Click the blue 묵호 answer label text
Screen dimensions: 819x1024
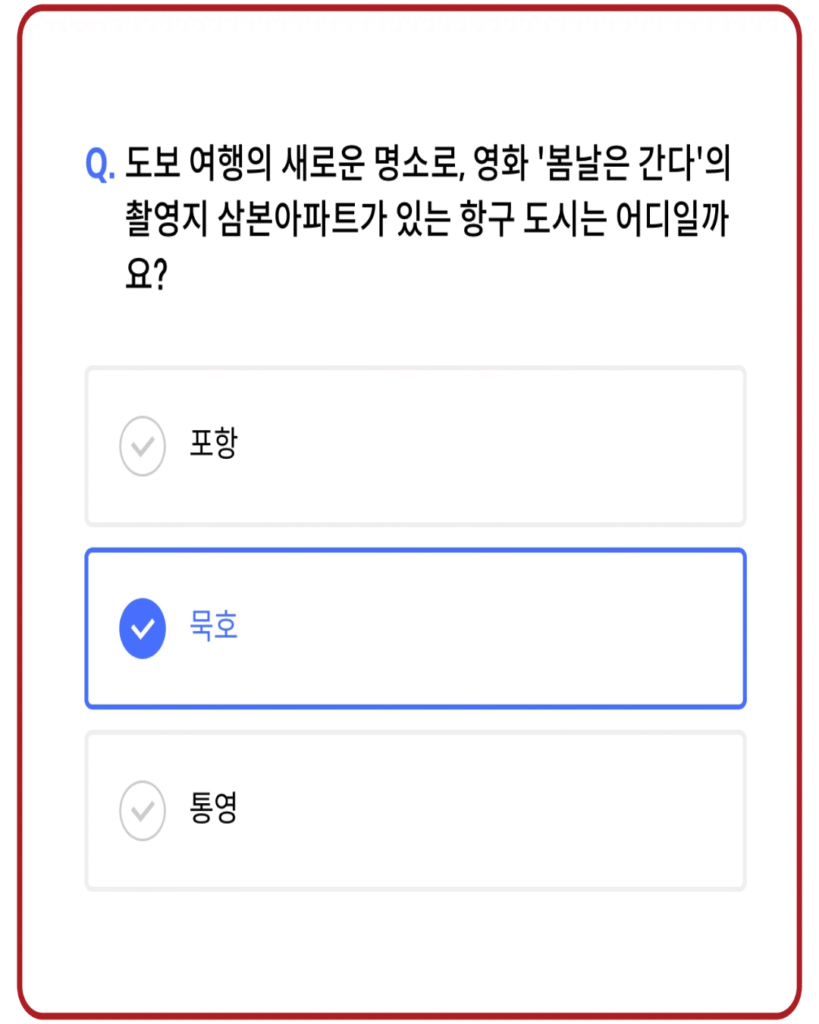213,627
